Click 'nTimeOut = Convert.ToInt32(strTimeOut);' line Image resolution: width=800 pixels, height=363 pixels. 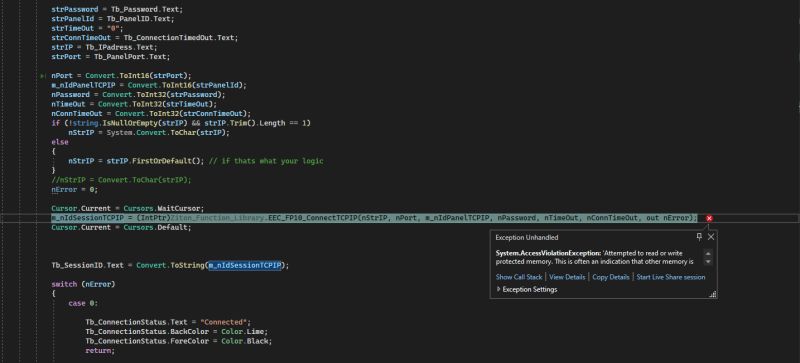click(134, 104)
